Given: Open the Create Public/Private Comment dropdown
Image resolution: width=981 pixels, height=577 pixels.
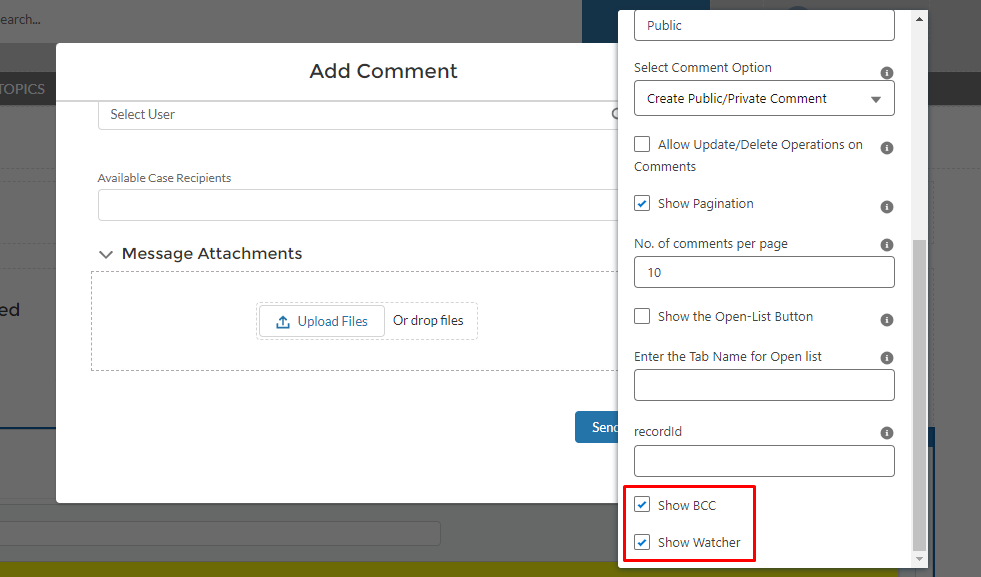Looking at the screenshot, I should 764,99.
